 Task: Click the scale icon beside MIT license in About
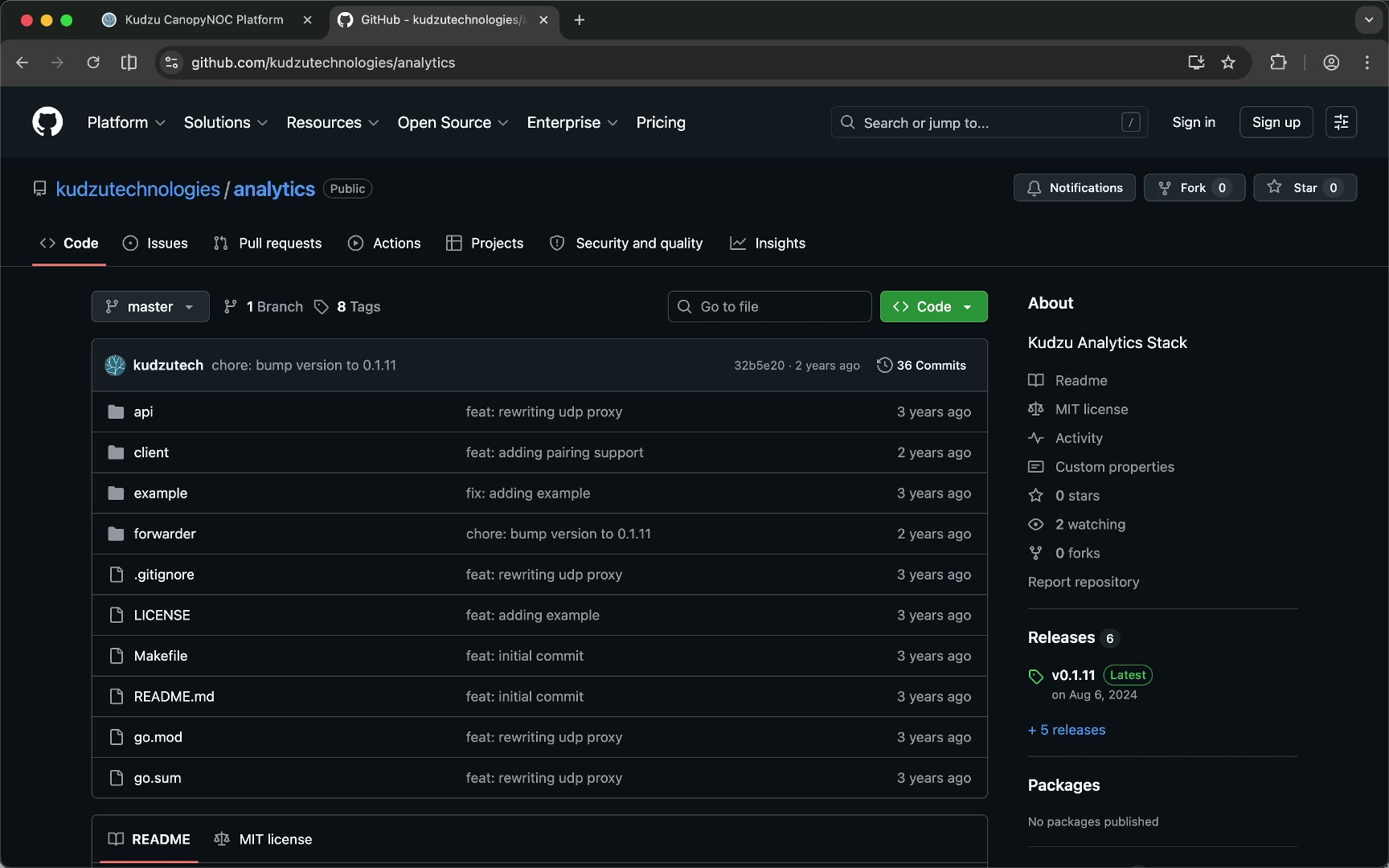click(1036, 409)
